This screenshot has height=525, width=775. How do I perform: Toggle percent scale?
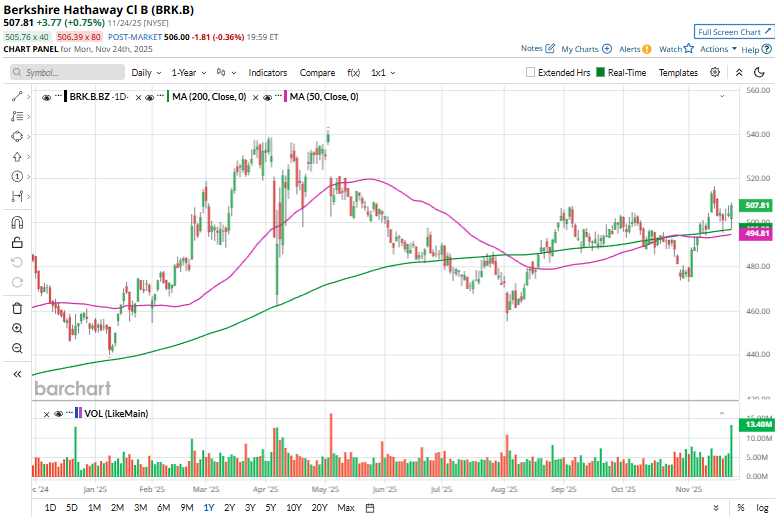click(740, 508)
